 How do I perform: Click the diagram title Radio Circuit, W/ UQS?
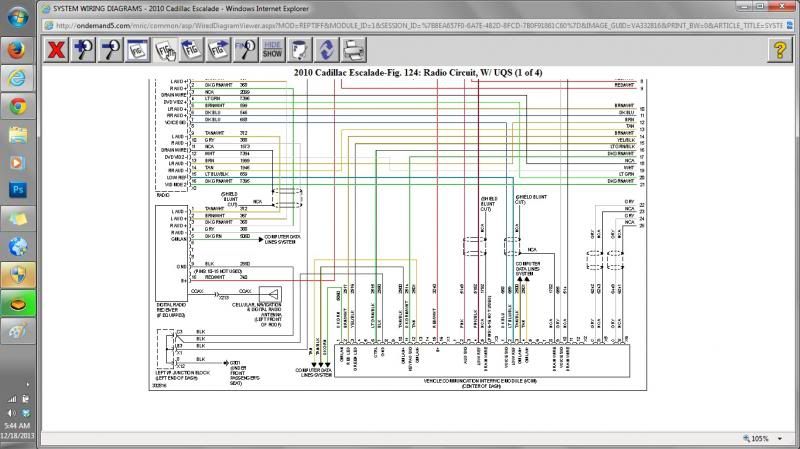click(x=418, y=73)
